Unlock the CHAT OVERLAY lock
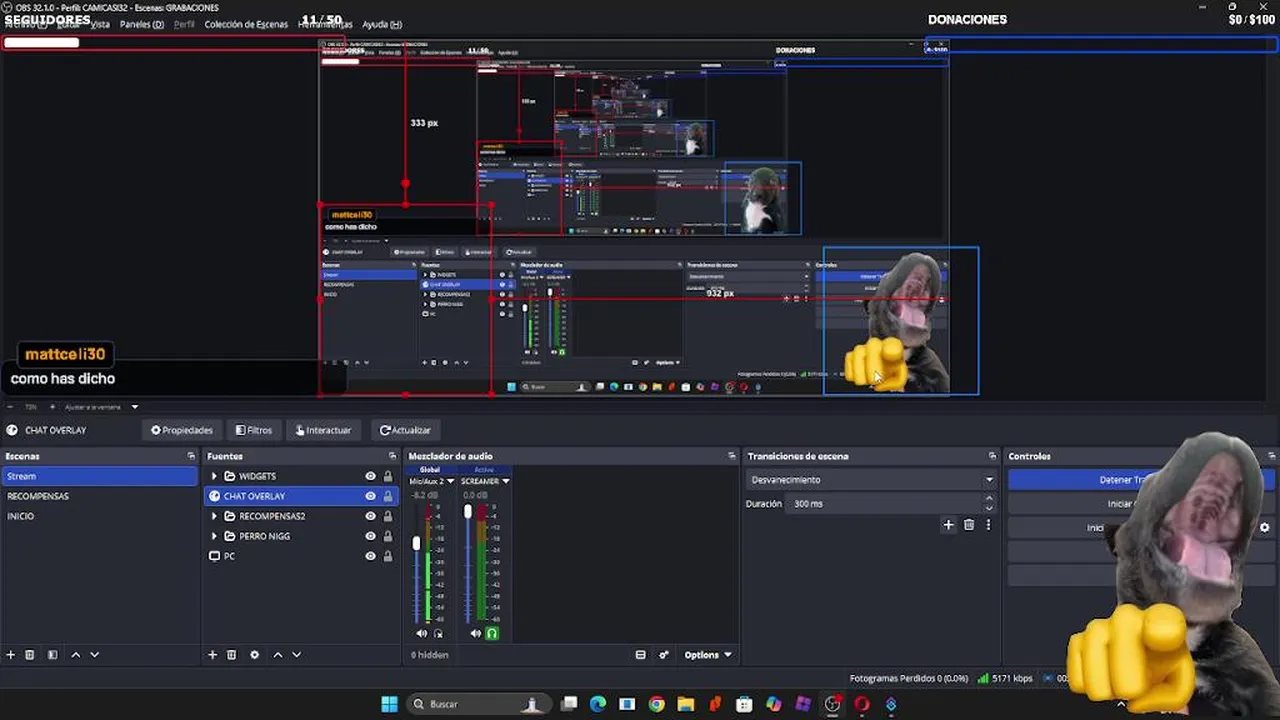The height and width of the screenshot is (720, 1280). 388,496
